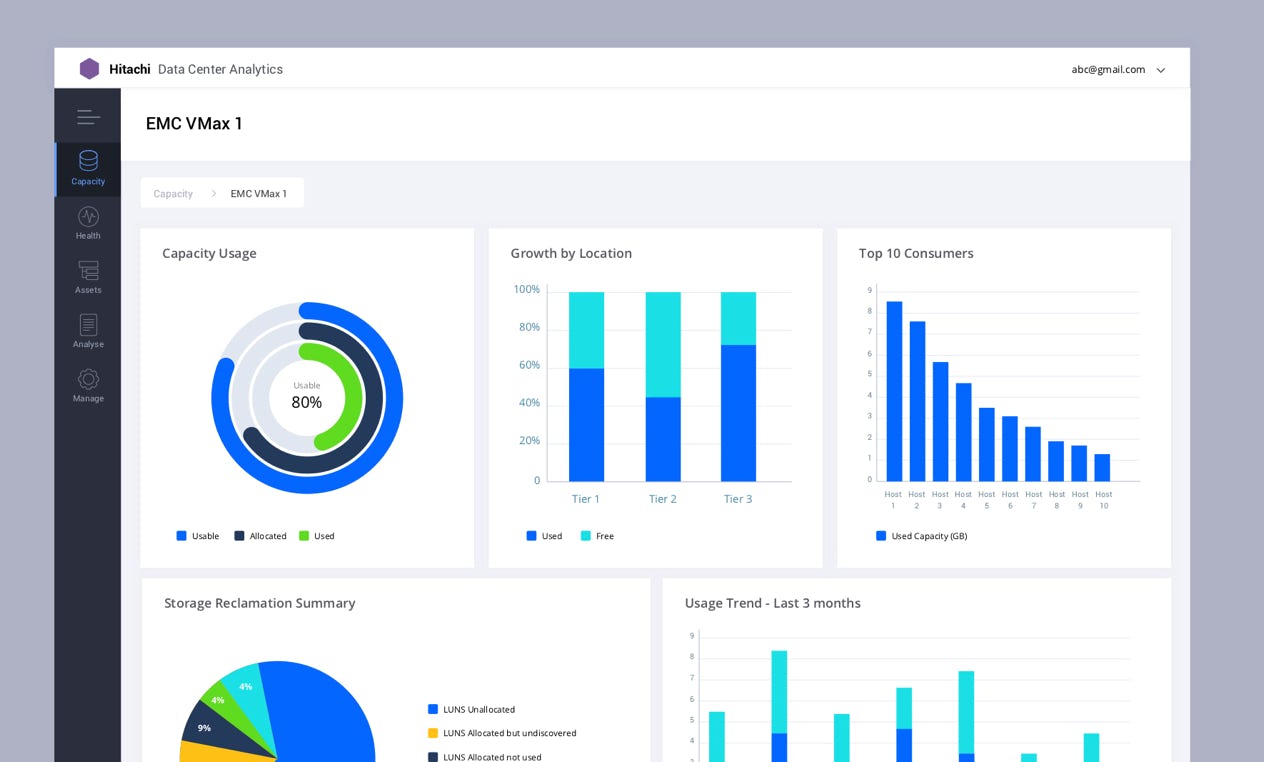Click the Usable 80% donut center
The height and width of the screenshot is (762, 1264).
coord(307,396)
